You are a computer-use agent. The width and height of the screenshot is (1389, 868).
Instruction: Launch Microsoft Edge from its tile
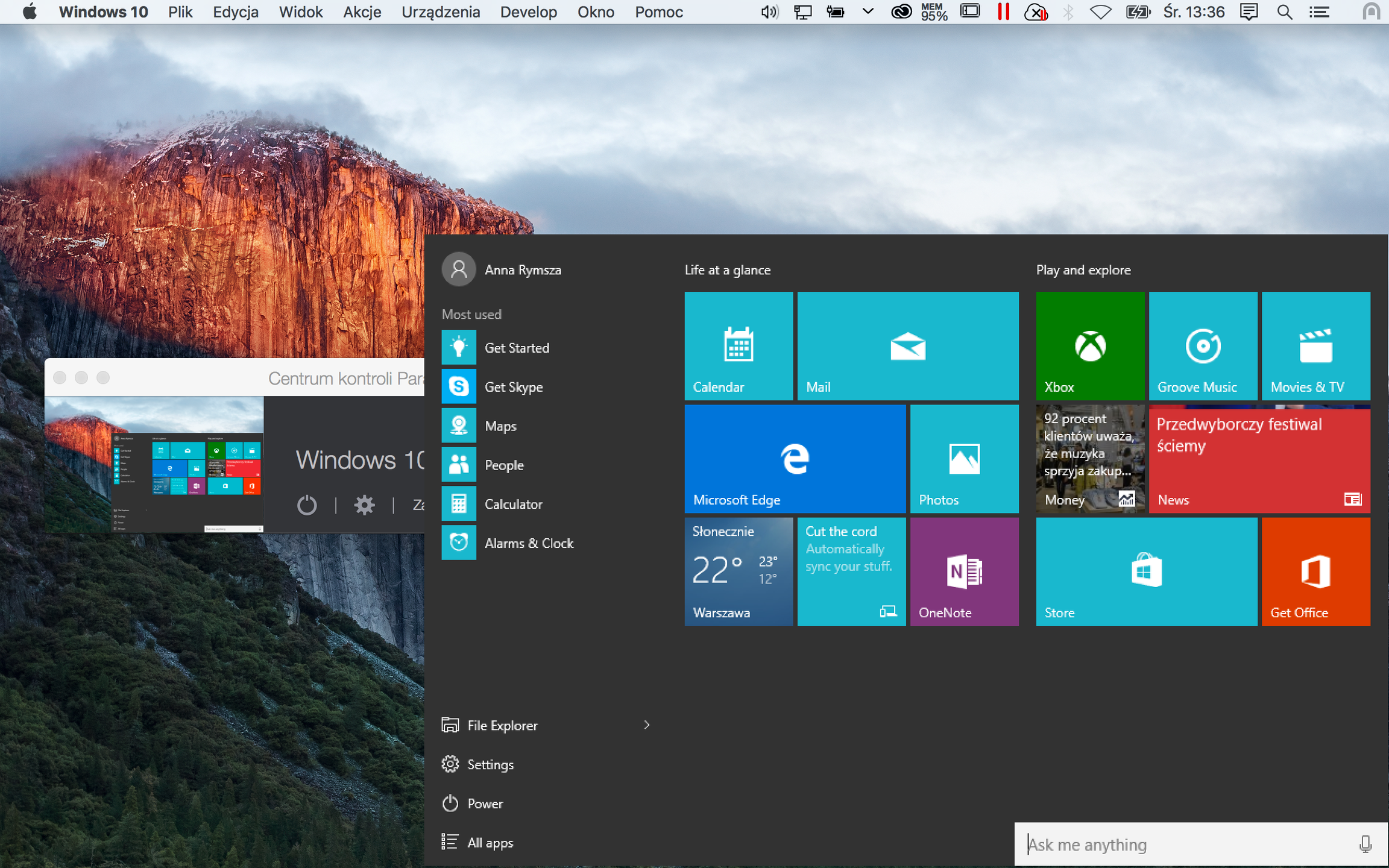pos(795,458)
